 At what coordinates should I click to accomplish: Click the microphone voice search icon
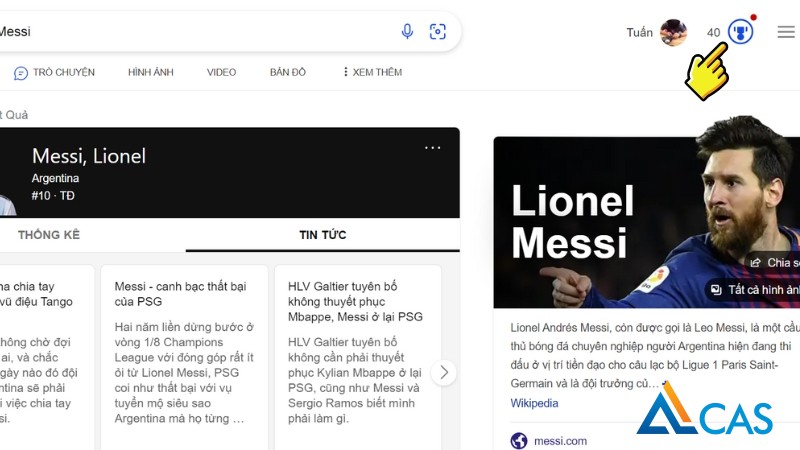[x=407, y=32]
